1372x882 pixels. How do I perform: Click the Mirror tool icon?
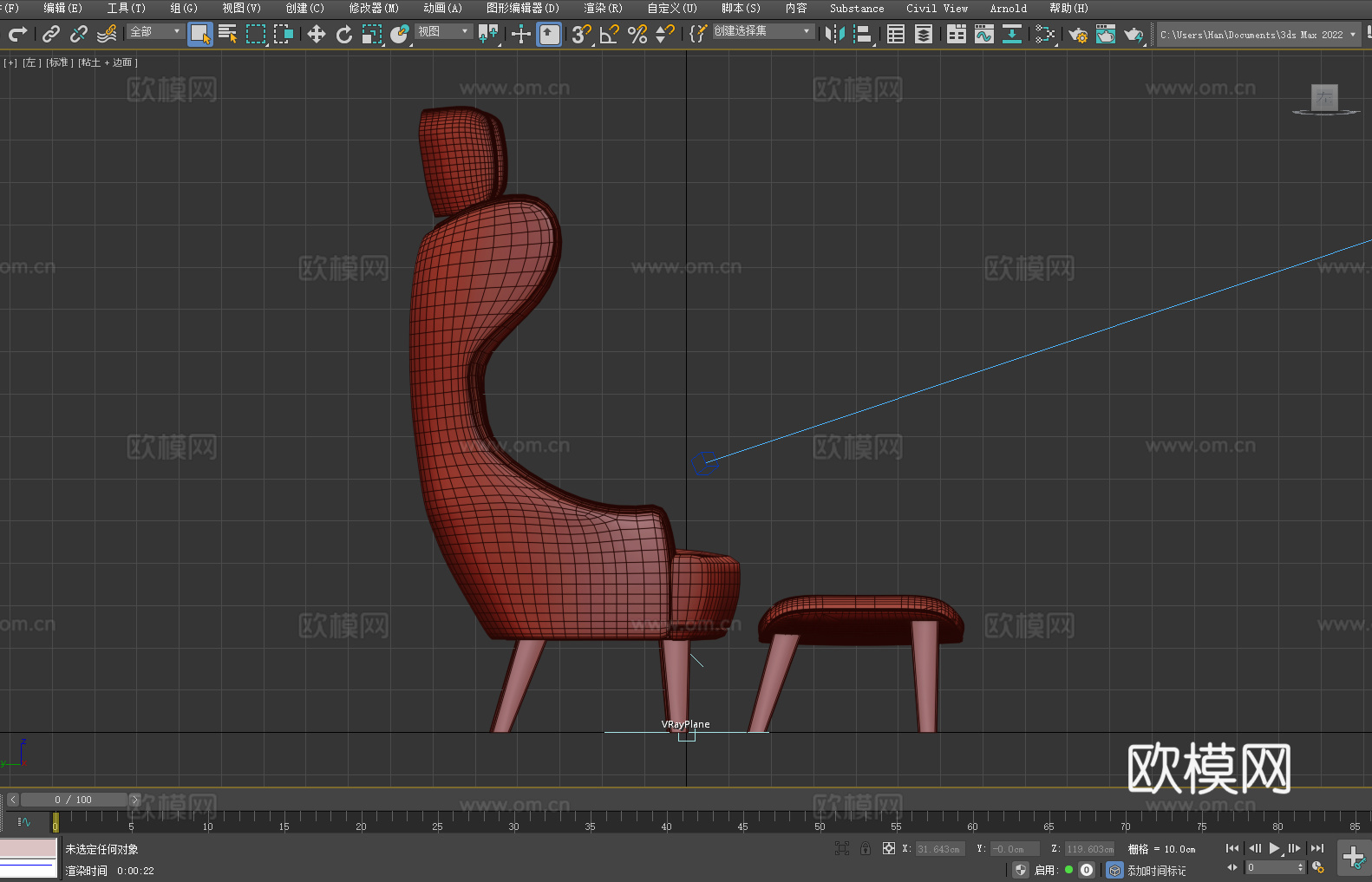click(x=835, y=34)
